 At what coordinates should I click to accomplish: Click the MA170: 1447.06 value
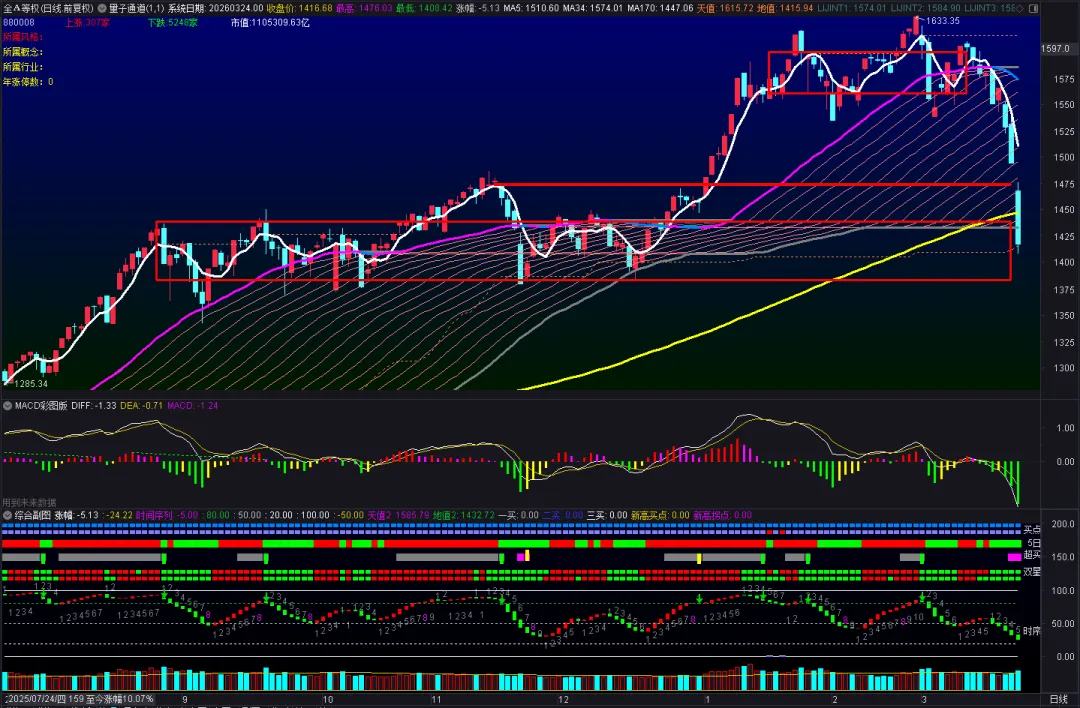(660, 8)
